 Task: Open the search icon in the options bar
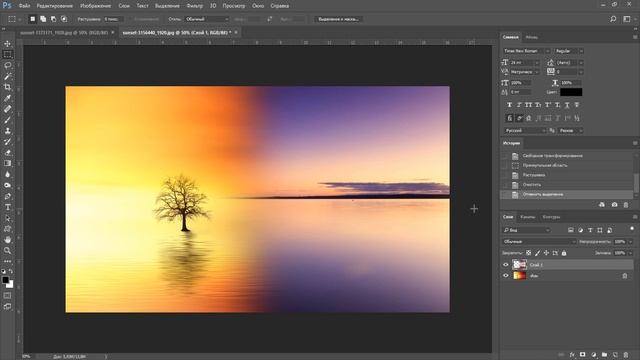coord(613,19)
